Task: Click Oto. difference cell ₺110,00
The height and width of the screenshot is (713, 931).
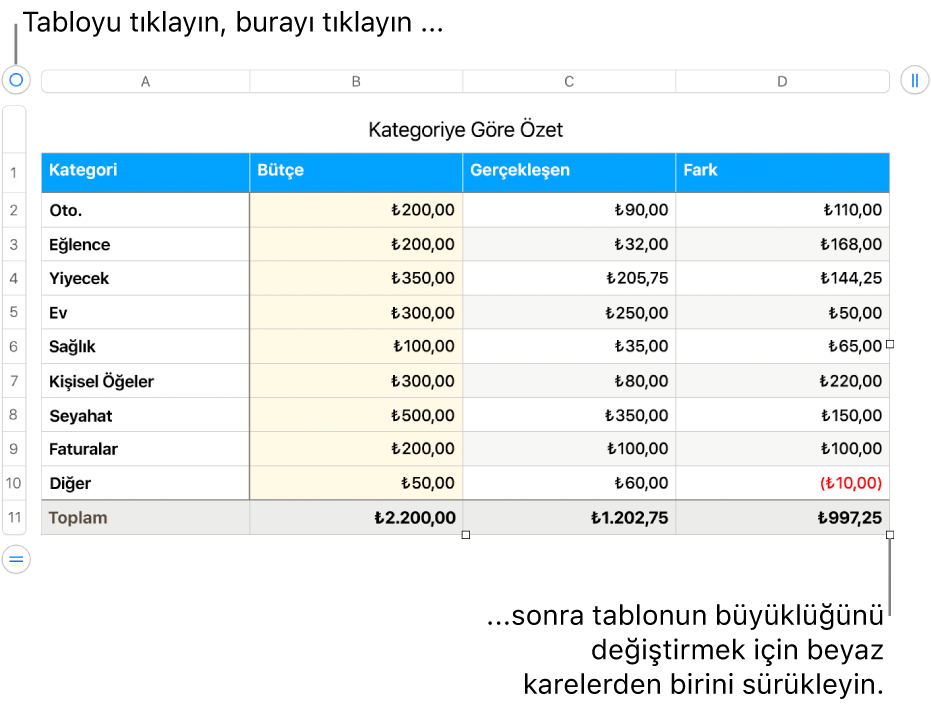Action: coord(783,210)
